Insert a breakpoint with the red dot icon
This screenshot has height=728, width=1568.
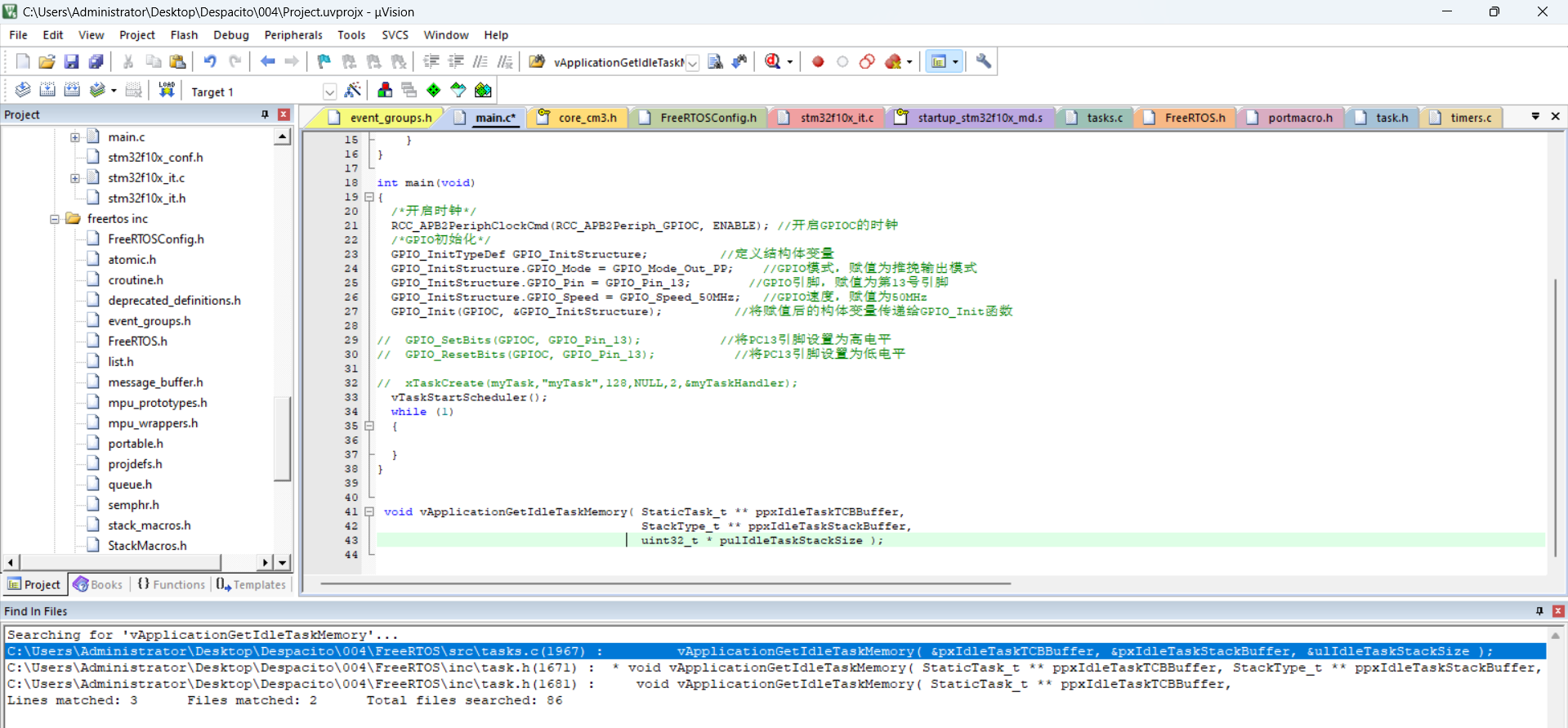[818, 61]
